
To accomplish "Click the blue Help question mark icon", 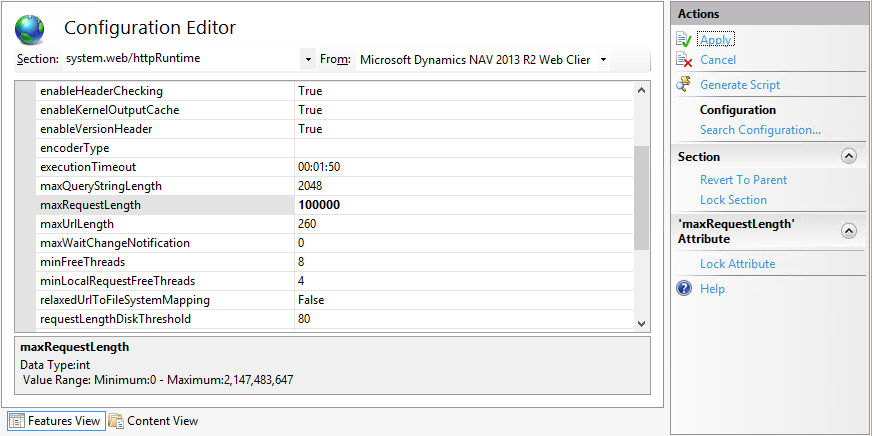I will click(x=684, y=288).
